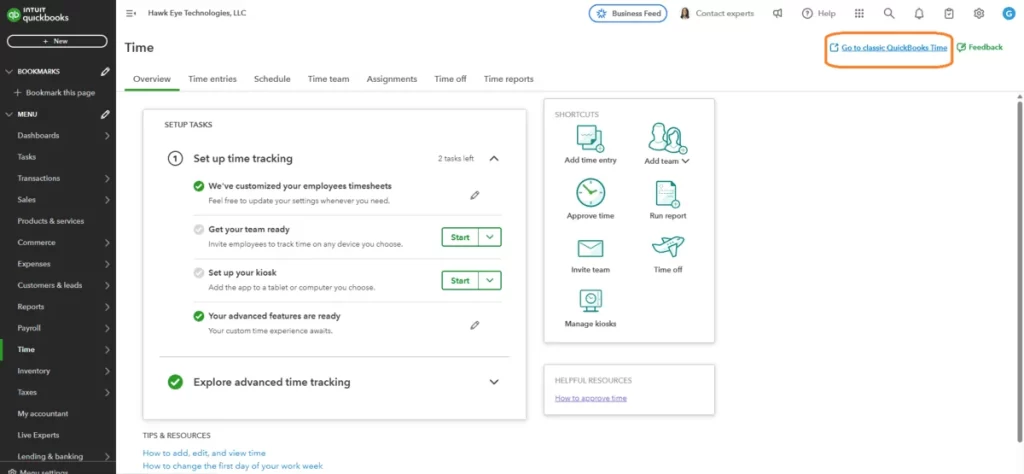
Task: Open the search magnifier icon
Action: (889, 13)
